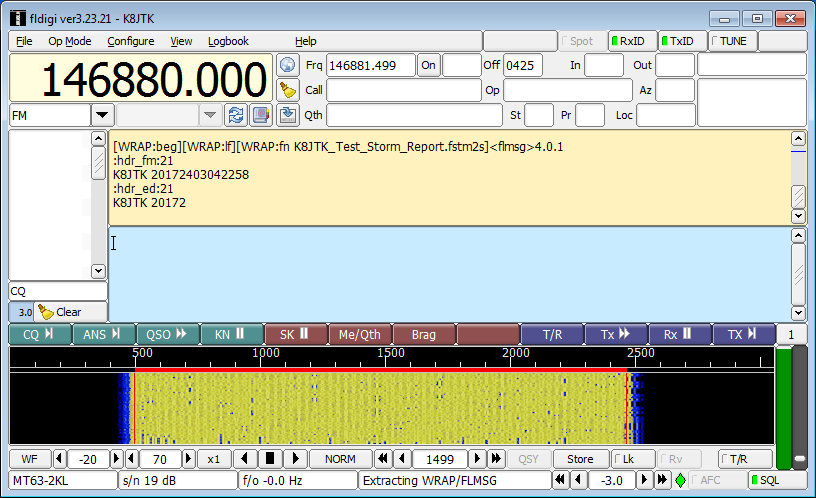Toggle the SQL squelch button
816x498 pixels.
click(x=777, y=480)
